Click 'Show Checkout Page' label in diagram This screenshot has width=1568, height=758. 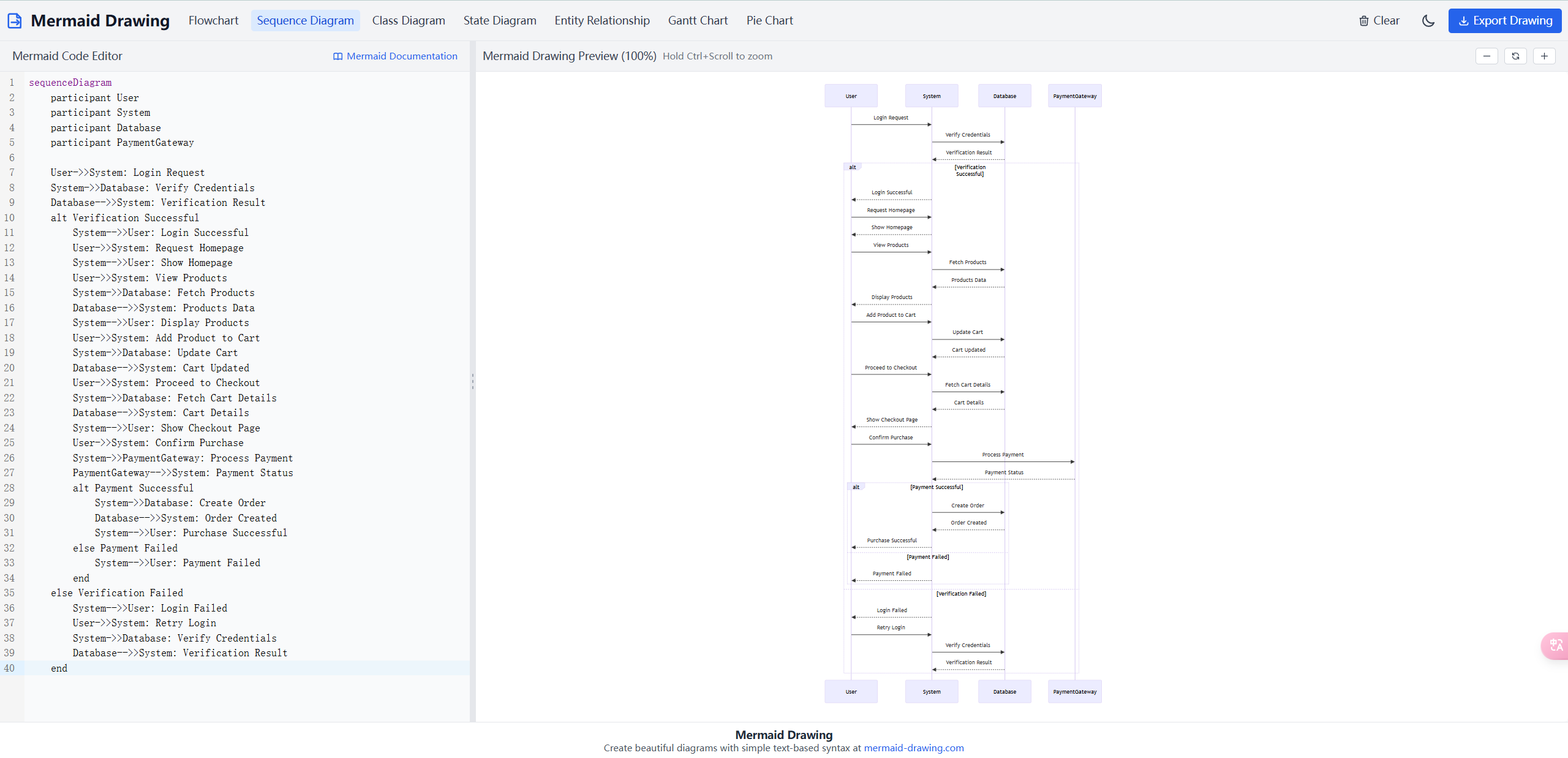(892, 420)
